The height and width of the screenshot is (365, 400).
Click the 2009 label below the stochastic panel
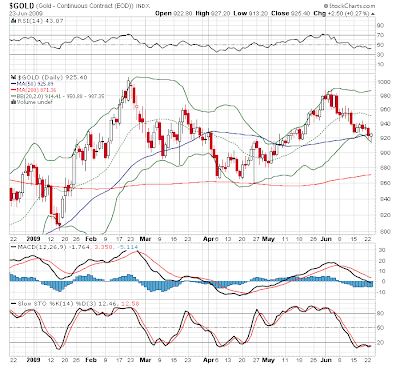(33, 360)
